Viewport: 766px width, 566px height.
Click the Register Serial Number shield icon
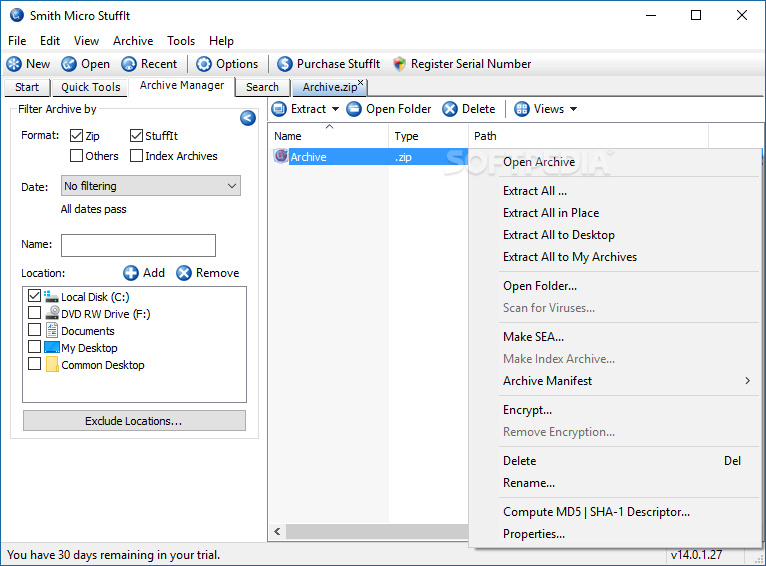pyautogui.click(x=400, y=64)
